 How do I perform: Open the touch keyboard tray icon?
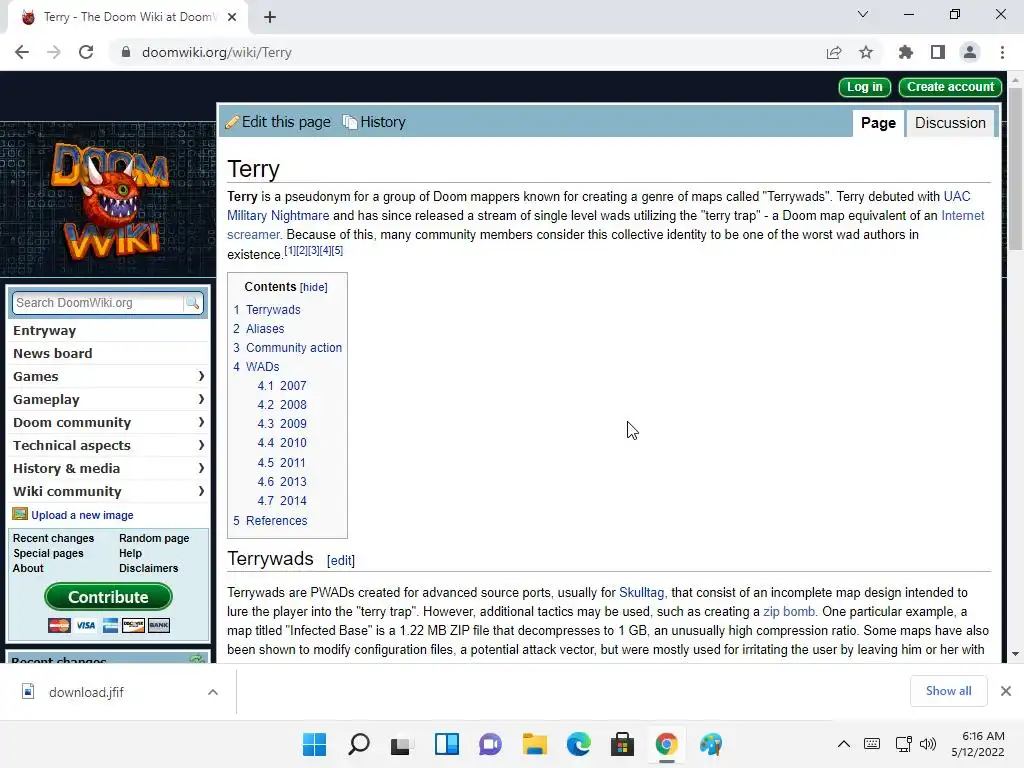872,744
